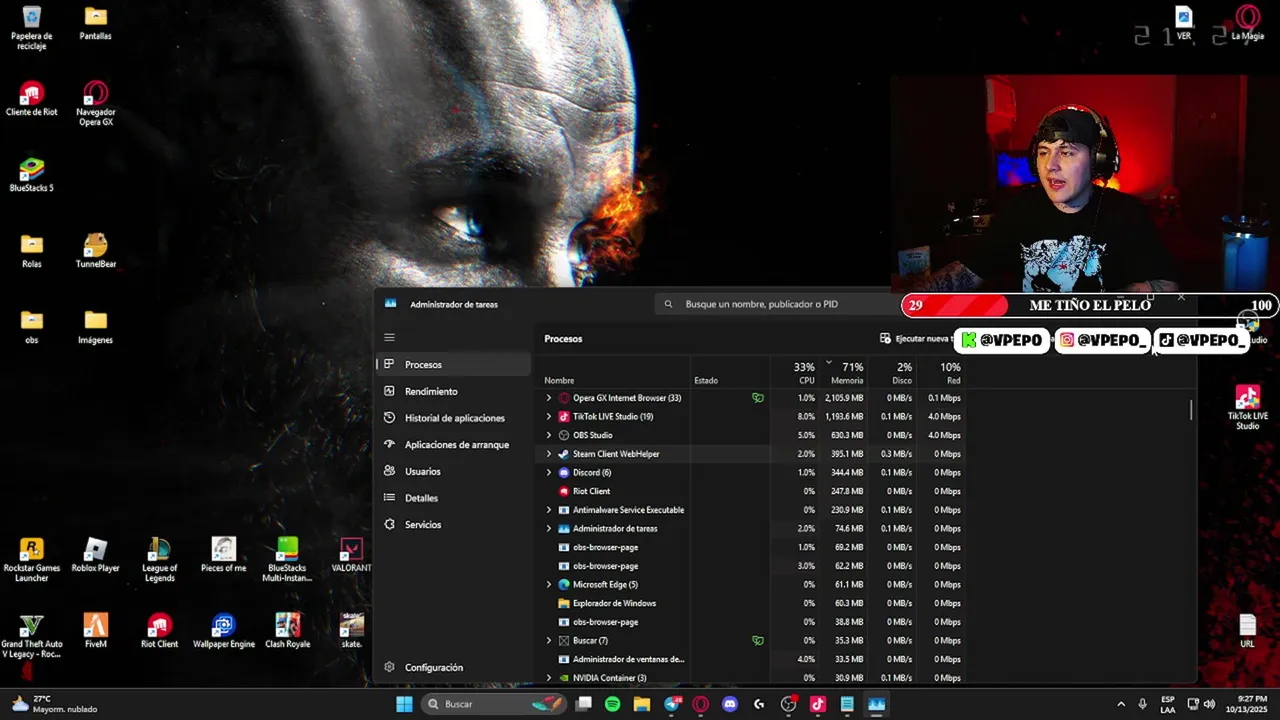Open Historial de aplicaciones tab
This screenshot has height=720, width=1280.
click(455, 418)
